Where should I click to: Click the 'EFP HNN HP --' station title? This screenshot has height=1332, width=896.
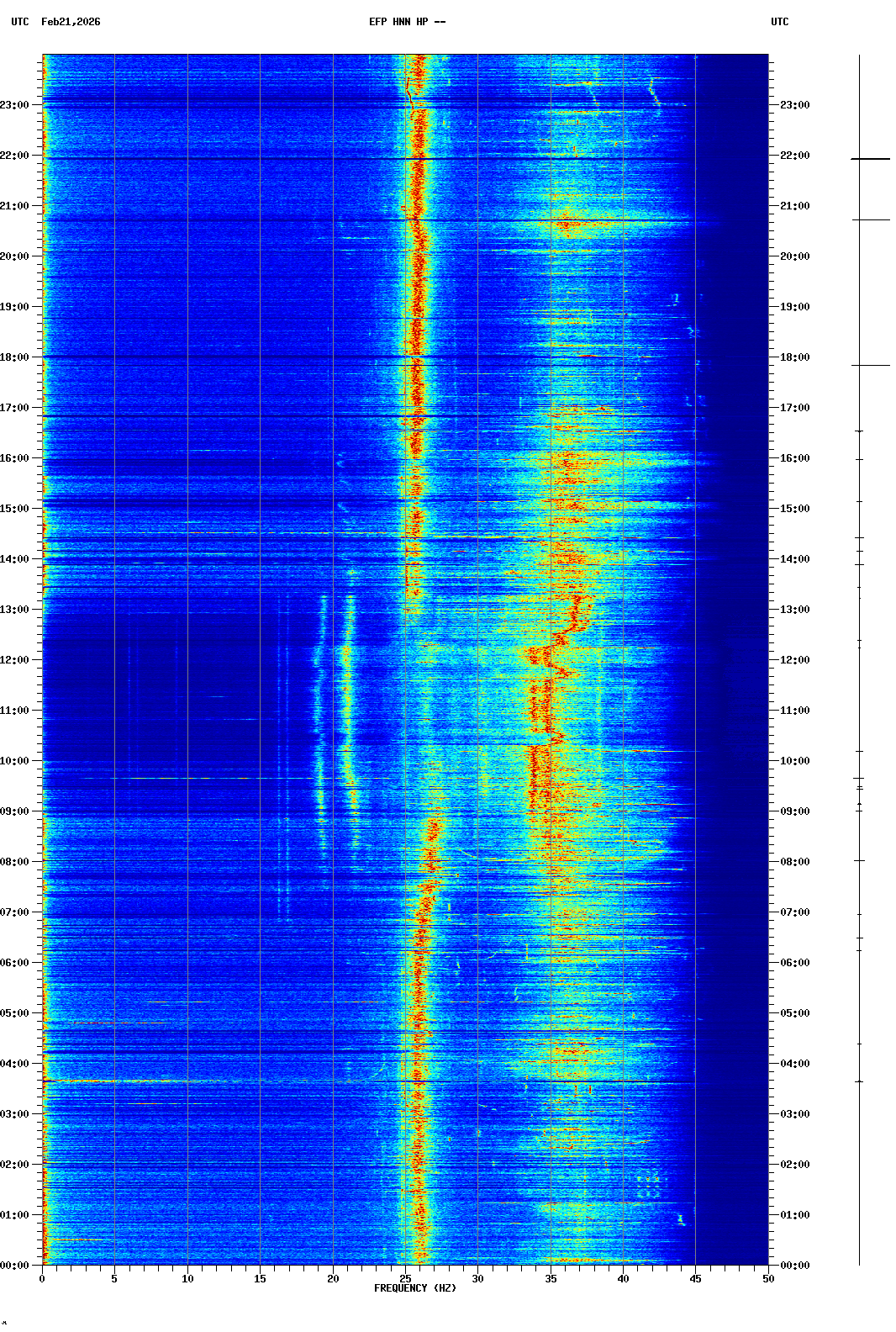pos(407,22)
